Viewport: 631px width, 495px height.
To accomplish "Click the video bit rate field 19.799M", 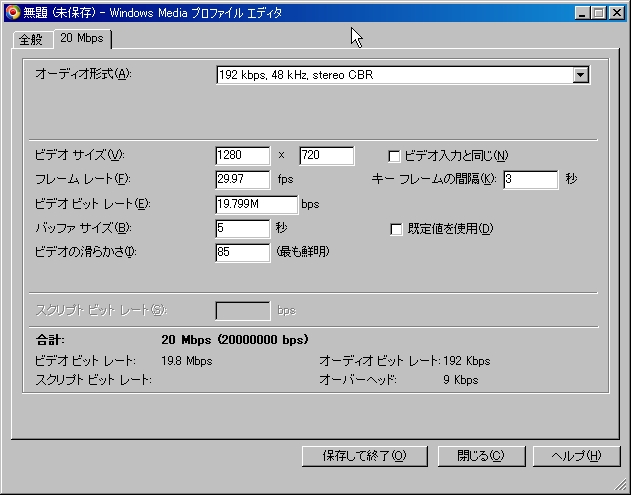I will (257, 204).
